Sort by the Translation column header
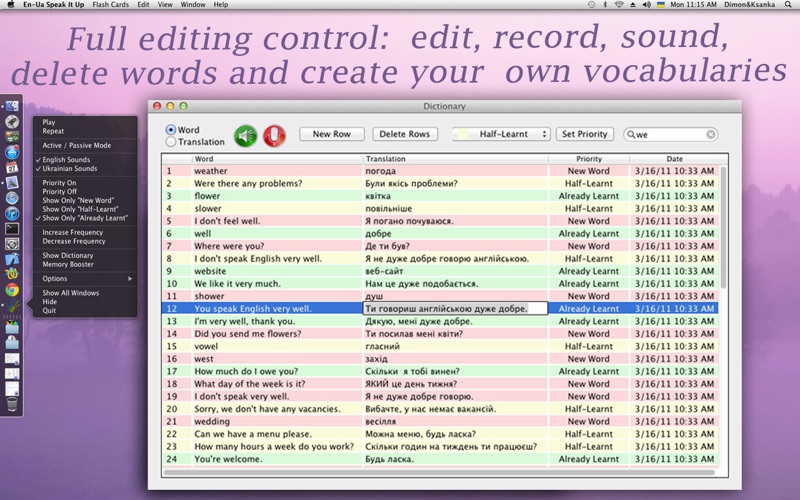Screen dimensions: 800x500 [x=456, y=159]
